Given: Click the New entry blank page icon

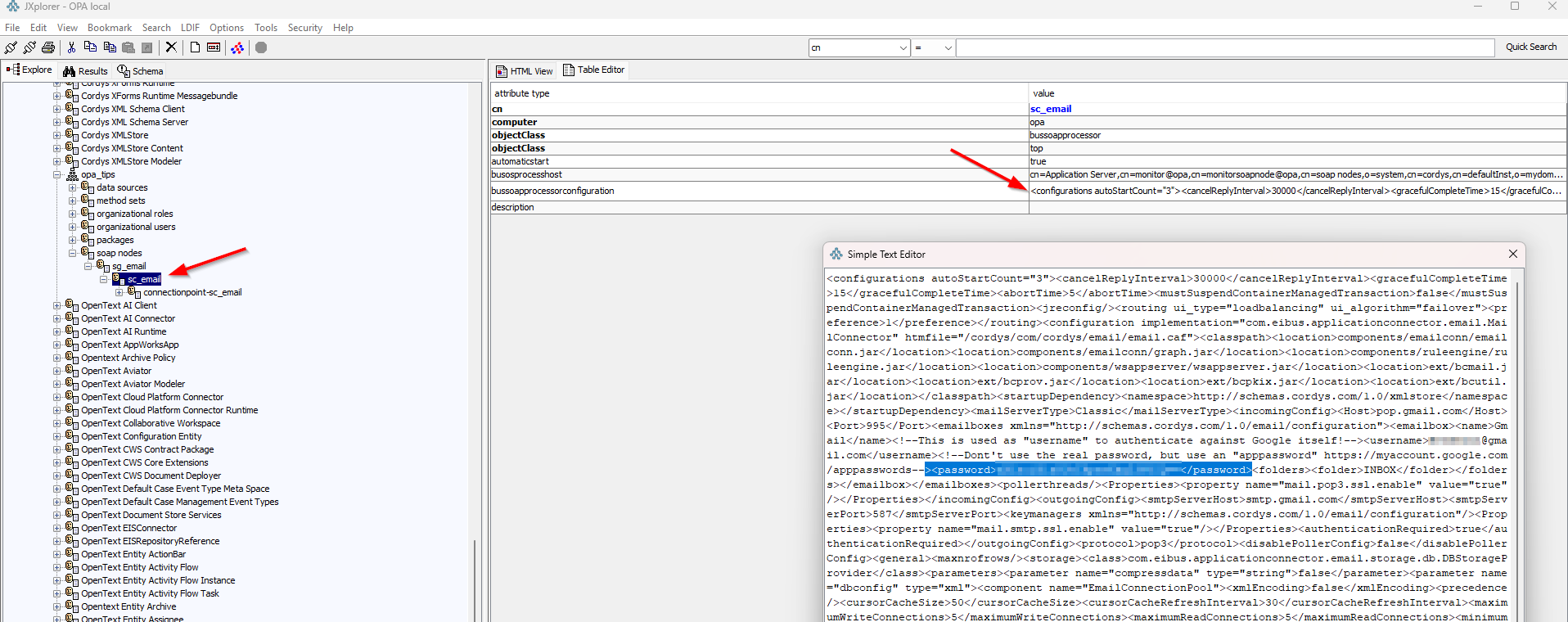Looking at the screenshot, I should point(195,47).
